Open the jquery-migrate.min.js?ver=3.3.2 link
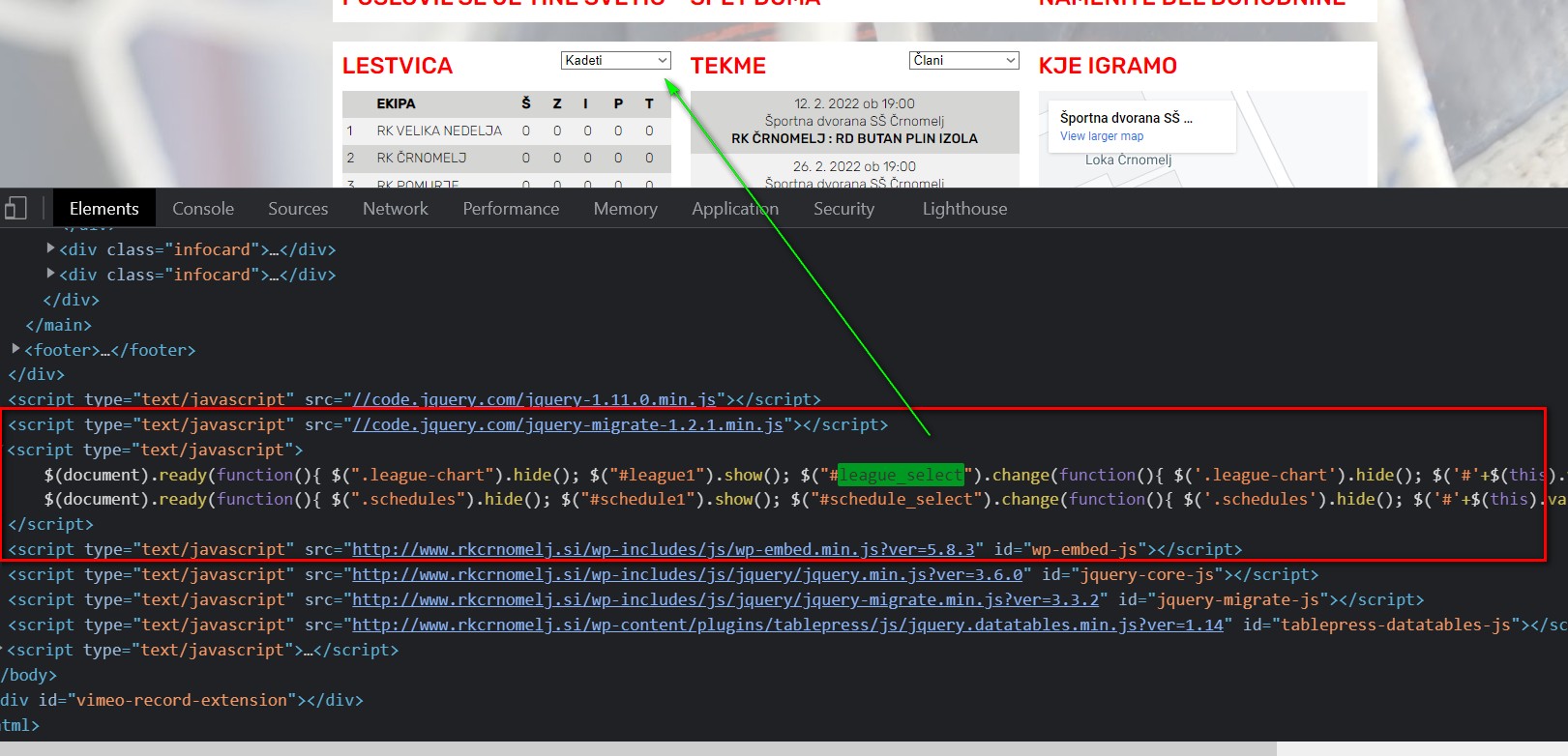The image size is (1568, 756). tap(725, 599)
